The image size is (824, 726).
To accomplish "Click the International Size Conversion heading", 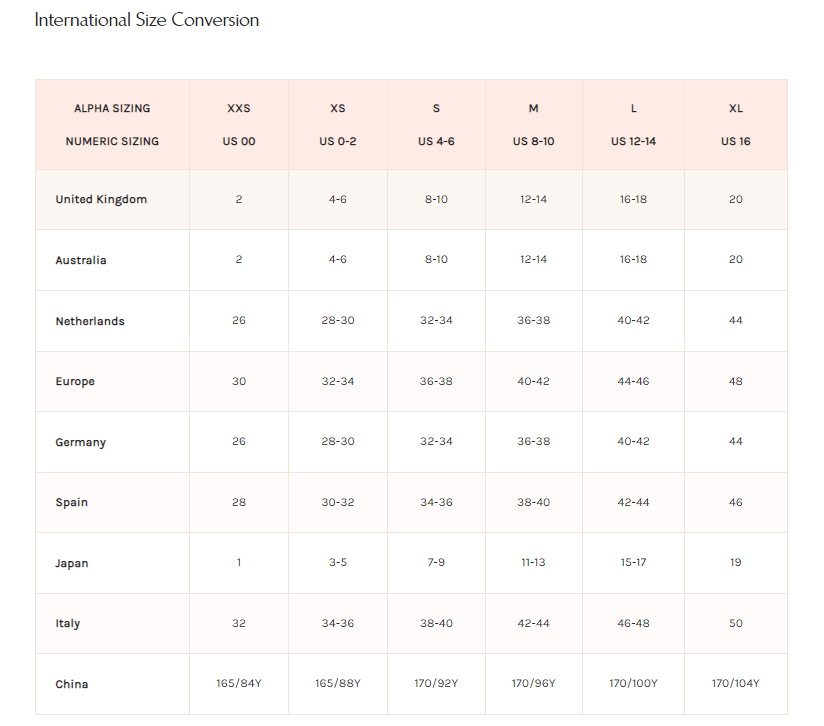I will [147, 20].
